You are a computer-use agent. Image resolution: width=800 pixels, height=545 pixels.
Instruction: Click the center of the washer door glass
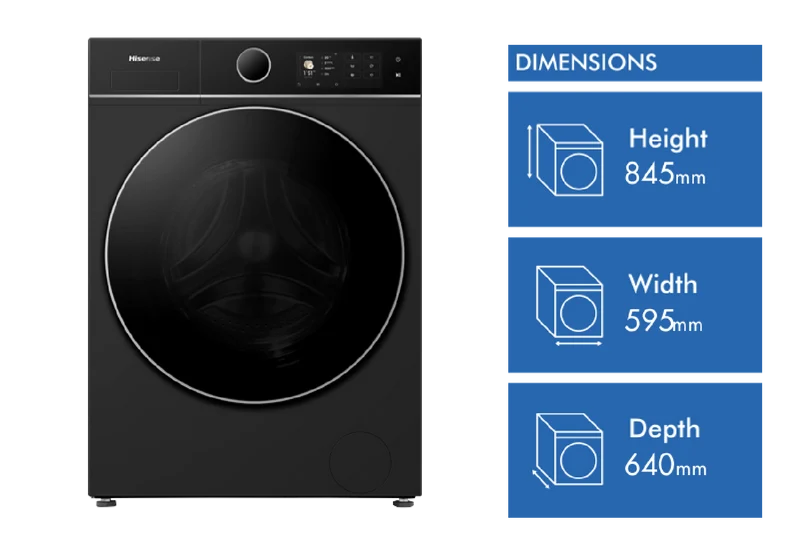(x=255, y=255)
